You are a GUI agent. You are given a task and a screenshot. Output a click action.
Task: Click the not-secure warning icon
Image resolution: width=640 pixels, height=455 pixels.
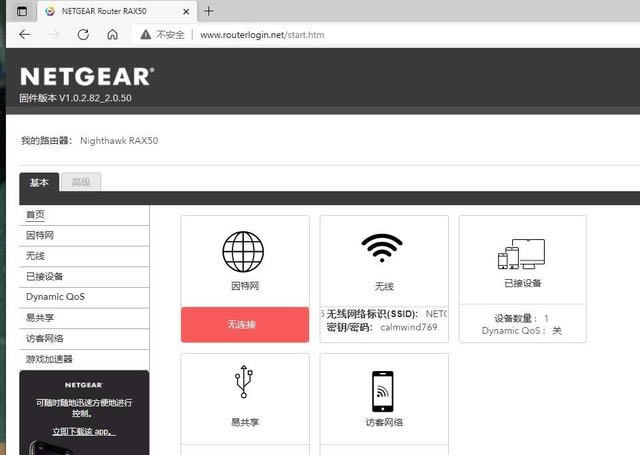(145, 34)
